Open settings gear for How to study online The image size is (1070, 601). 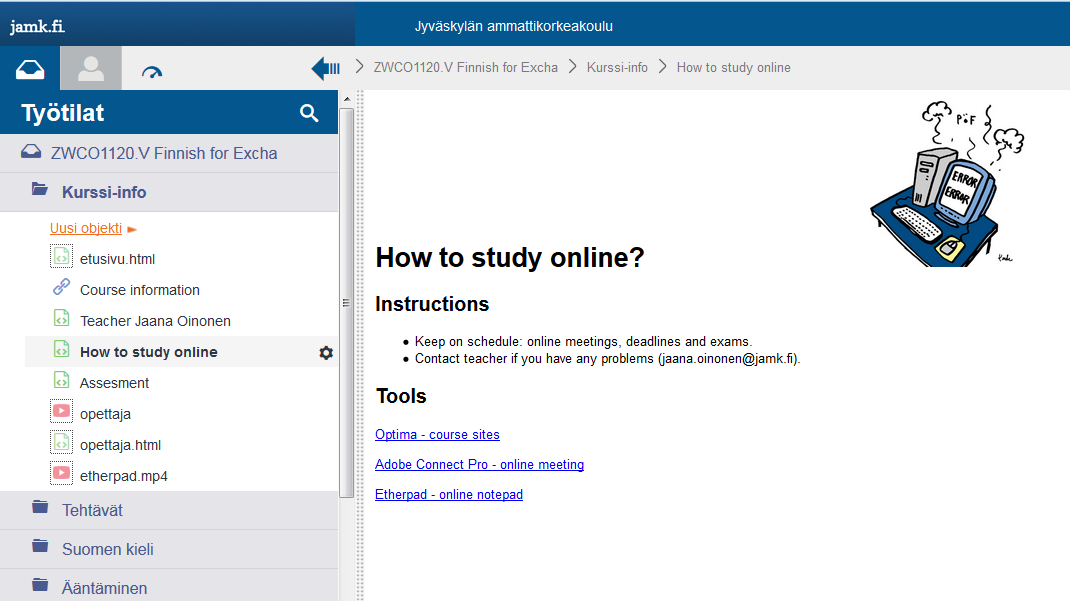[x=325, y=353]
